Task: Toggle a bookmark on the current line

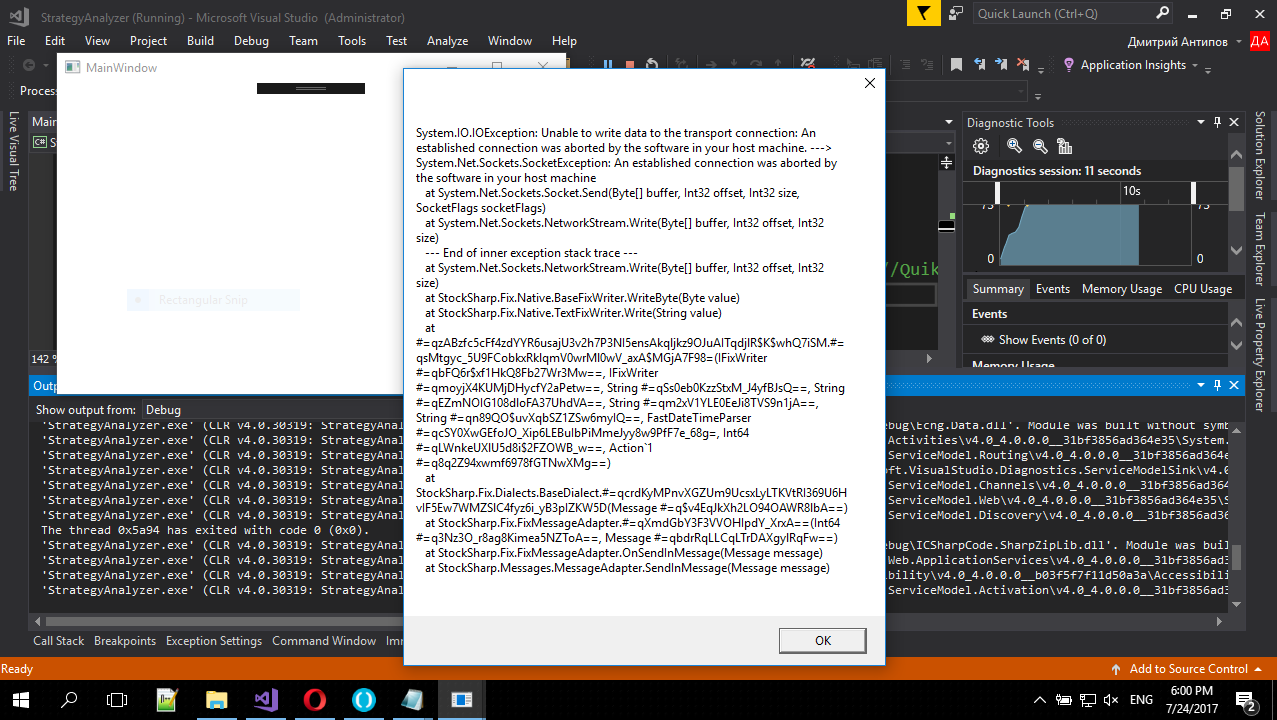Action: [x=956, y=65]
